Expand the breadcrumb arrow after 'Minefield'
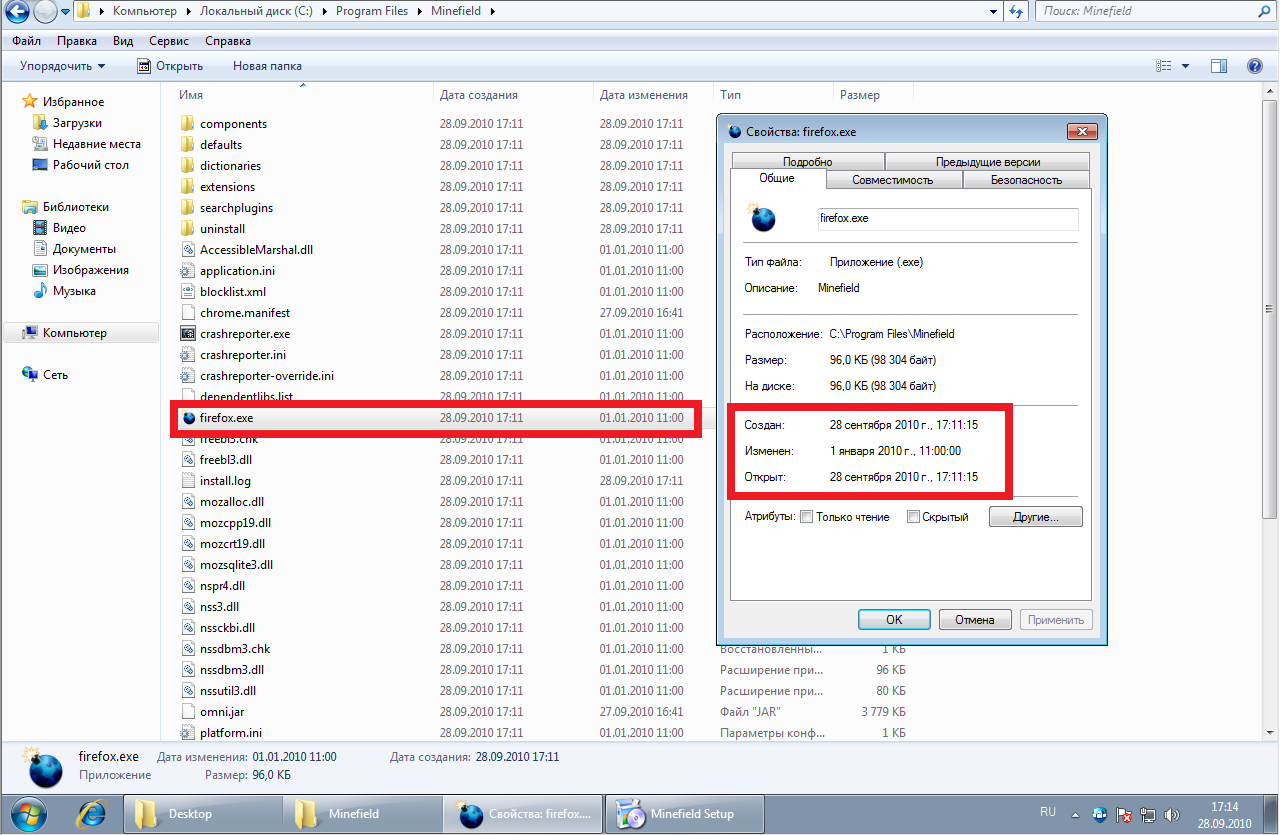 [x=493, y=12]
